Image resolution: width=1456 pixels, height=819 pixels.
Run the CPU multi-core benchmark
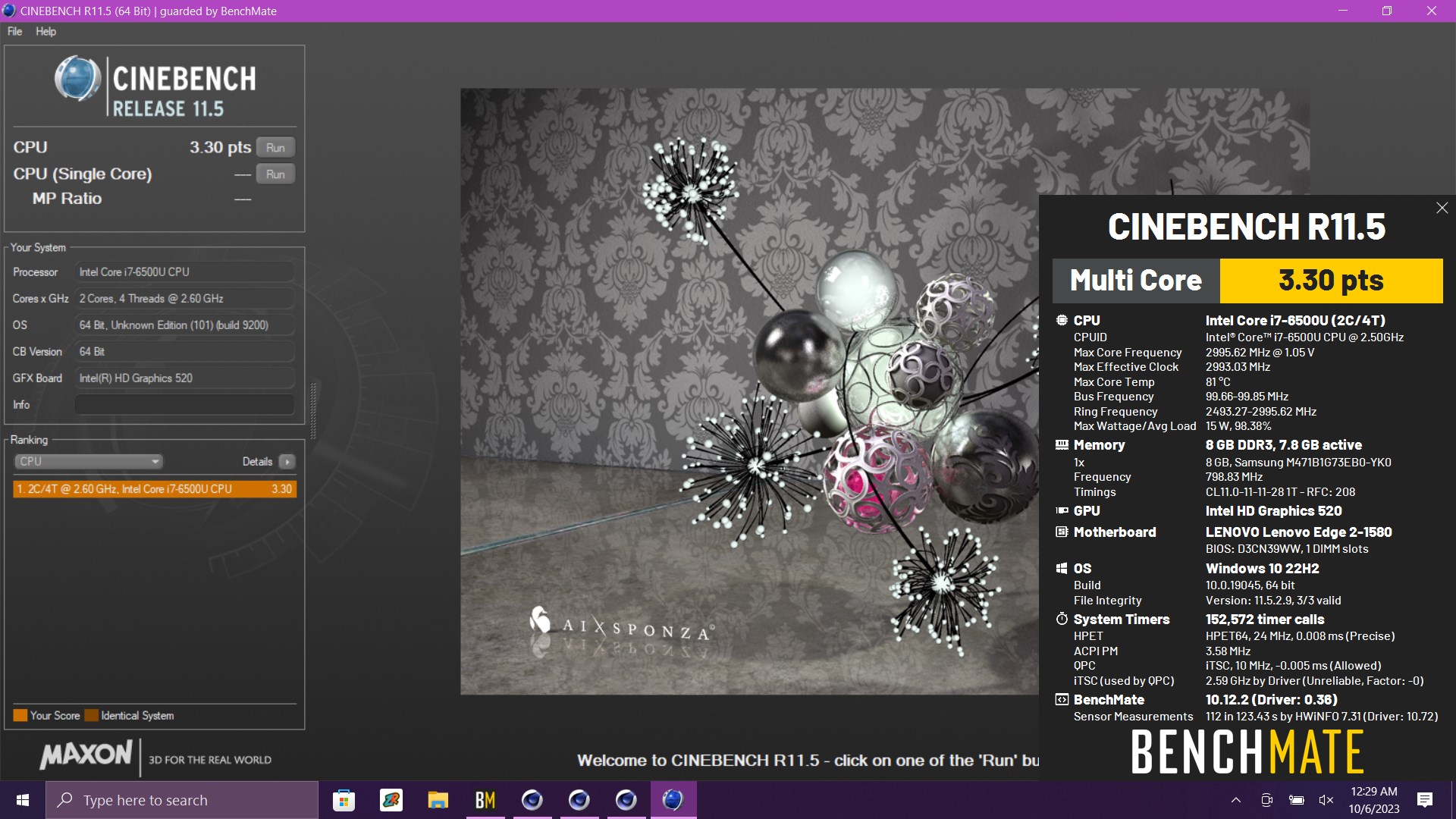click(275, 147)
